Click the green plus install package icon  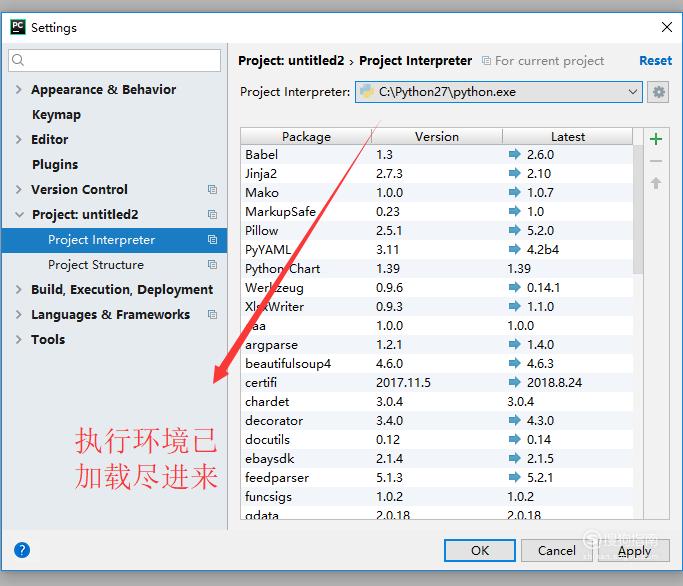point(656,139)
